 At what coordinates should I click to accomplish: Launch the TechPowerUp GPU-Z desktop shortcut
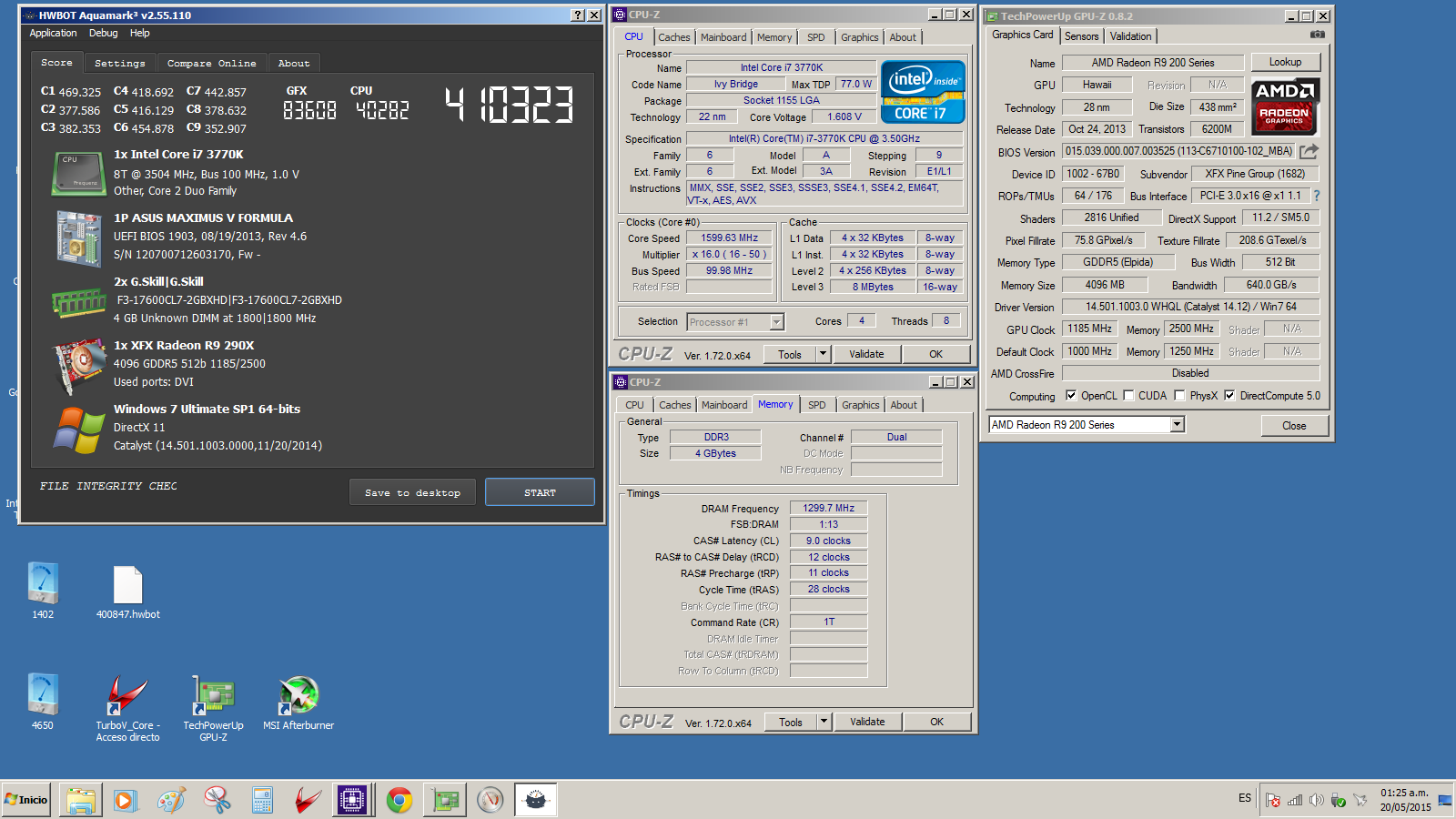[214, 708]
